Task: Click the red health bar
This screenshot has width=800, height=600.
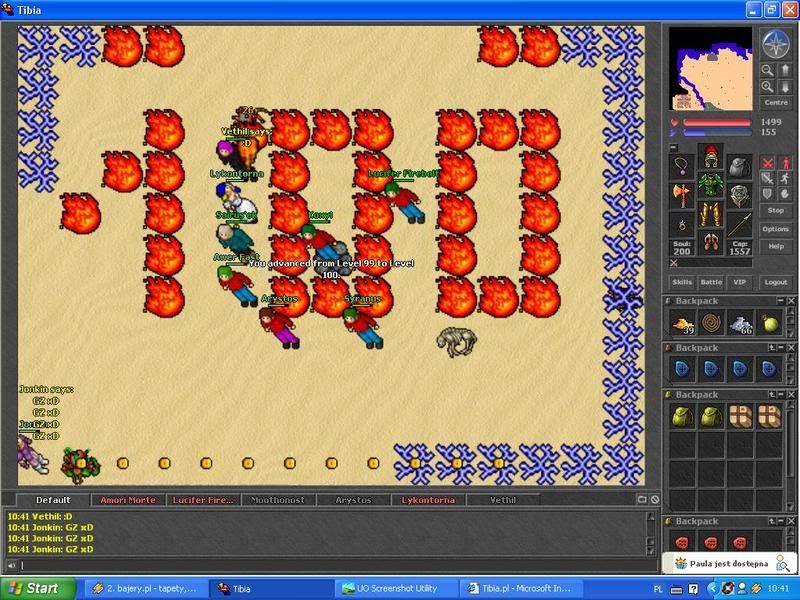Action: coord(717,123)
